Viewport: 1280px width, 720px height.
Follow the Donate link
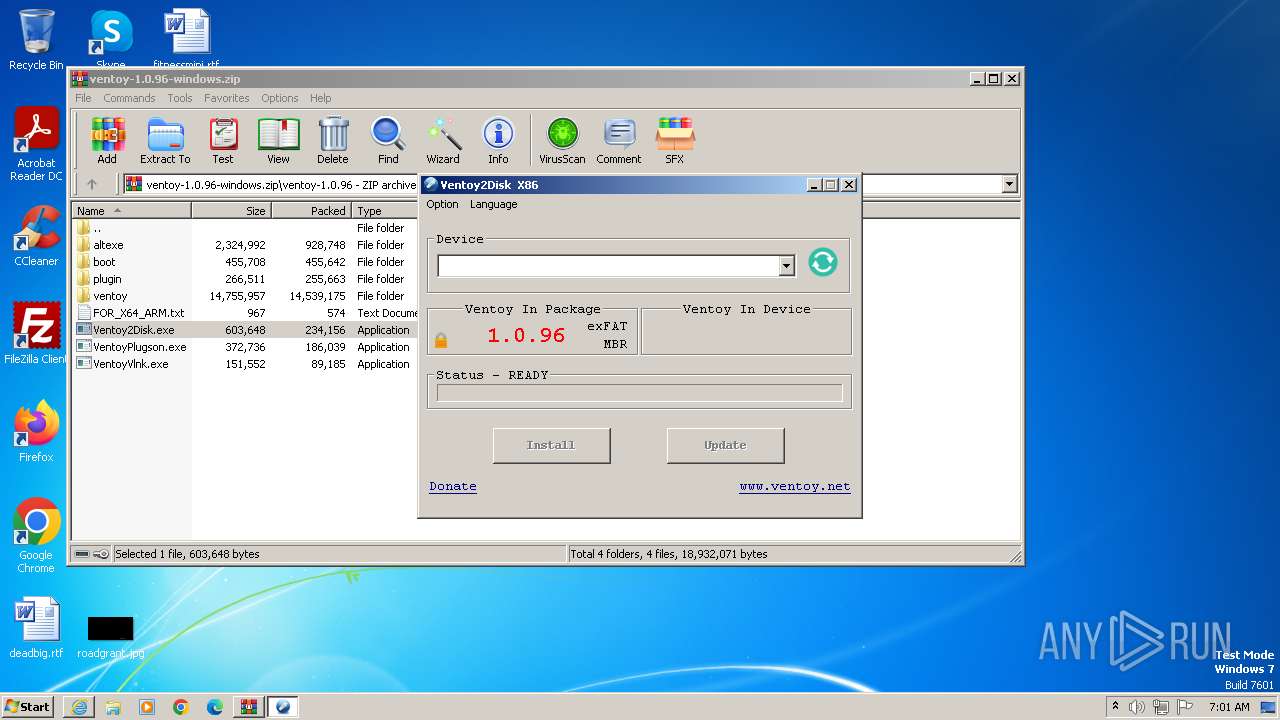pos(453,486)
